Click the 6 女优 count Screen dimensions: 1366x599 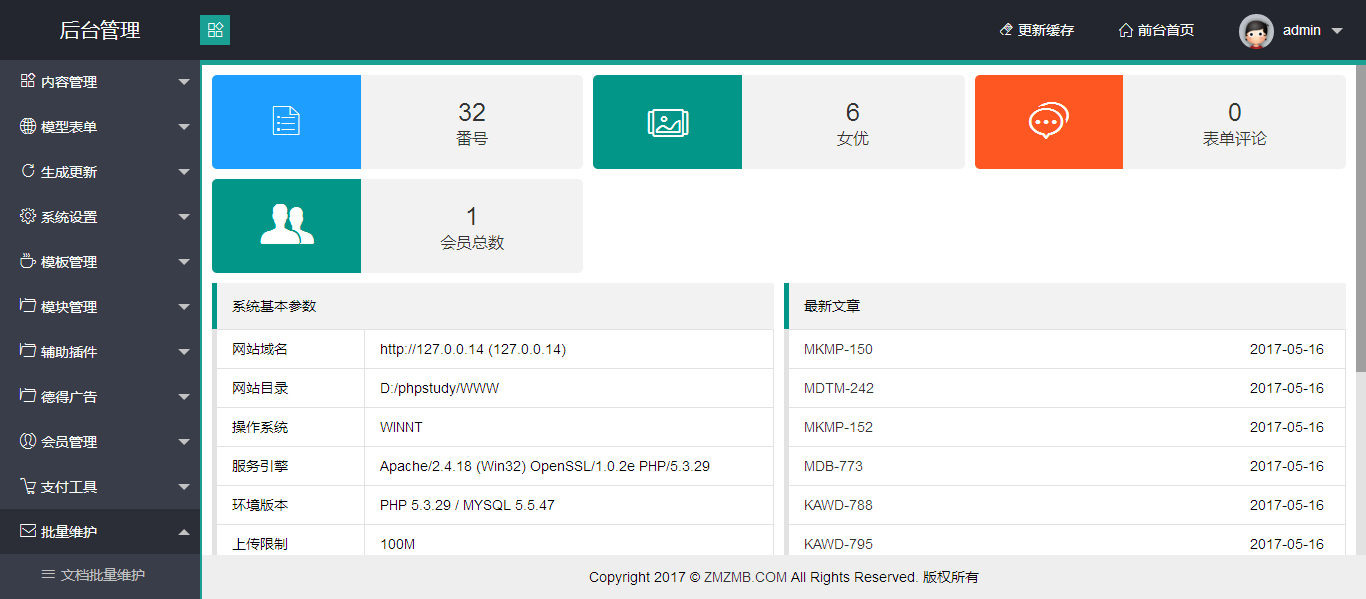point(853,112)
